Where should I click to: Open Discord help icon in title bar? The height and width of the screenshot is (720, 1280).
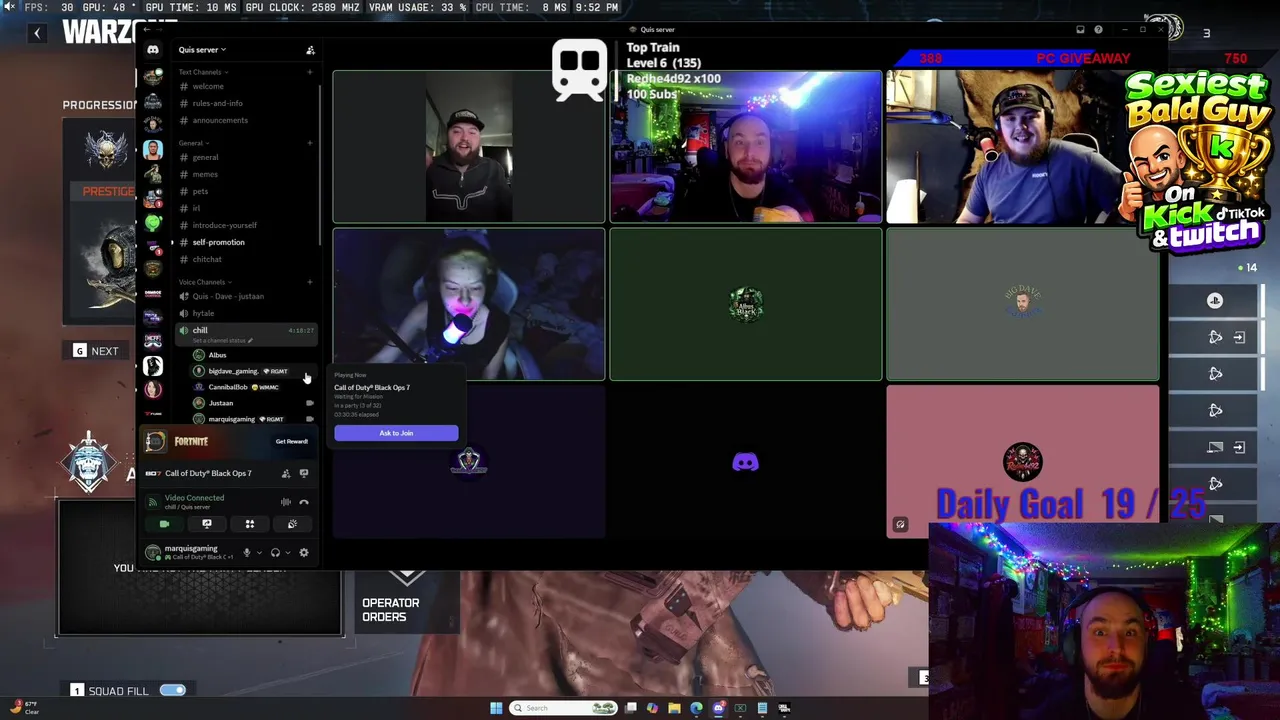pos(1098,30)
